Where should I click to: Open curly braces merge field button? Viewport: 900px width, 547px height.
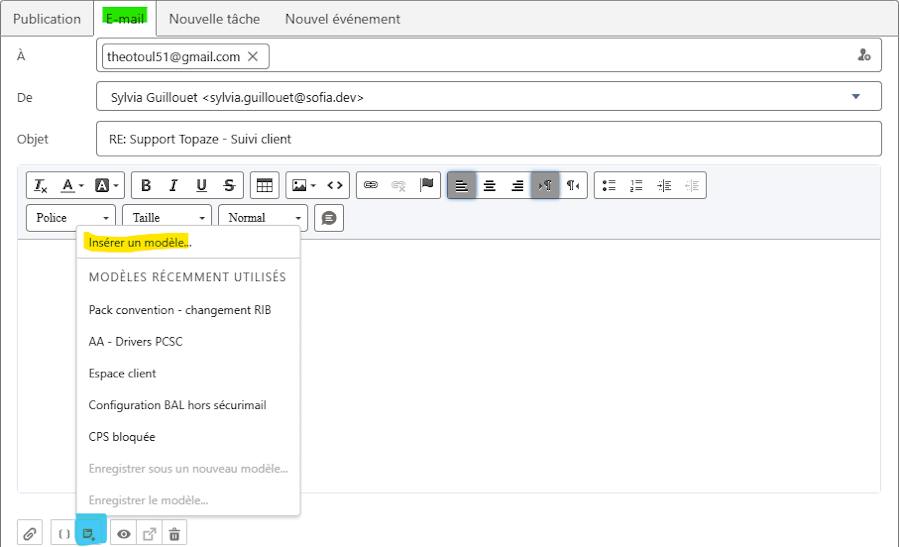[x=64, y=534]
